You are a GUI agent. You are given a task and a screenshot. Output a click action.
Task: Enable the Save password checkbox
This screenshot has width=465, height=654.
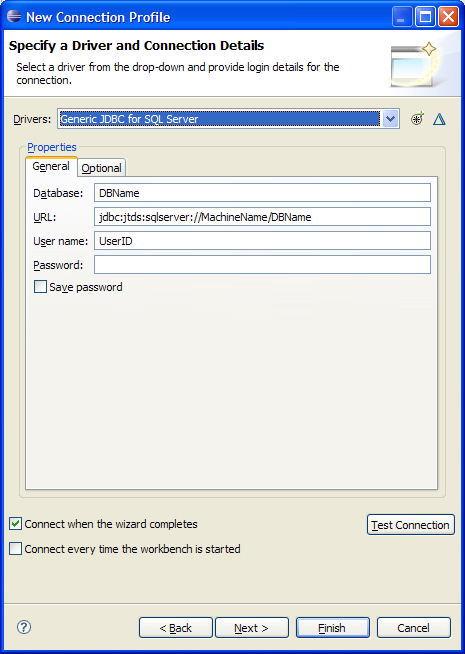40,287
